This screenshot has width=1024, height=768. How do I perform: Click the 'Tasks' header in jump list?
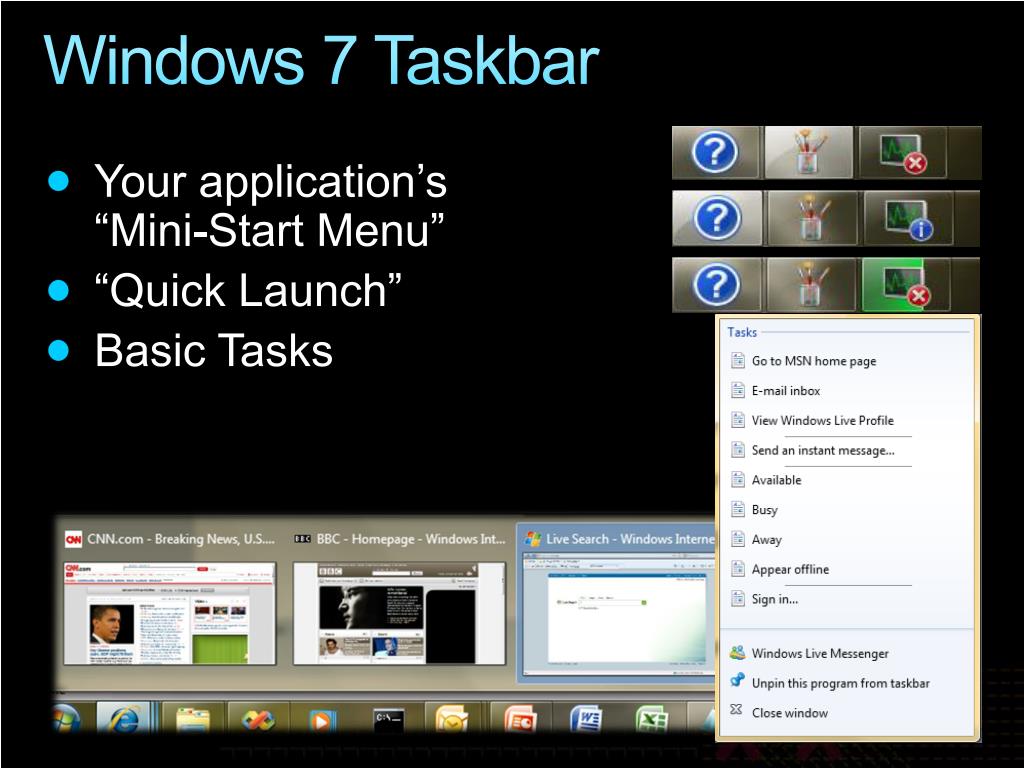click(x=742, y=332)
